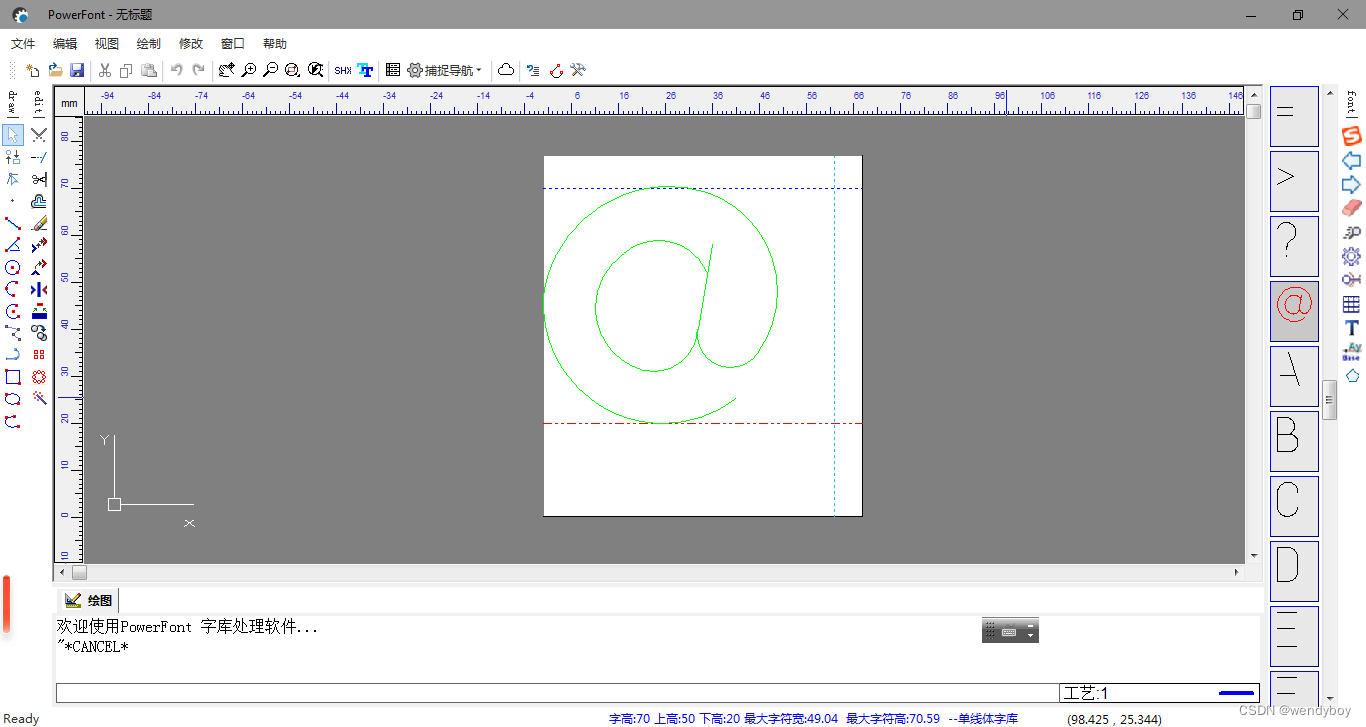The image size is (1366, 727).
Task: Click the pentagon shape icon in font panel
Action: coord(1352,376)
